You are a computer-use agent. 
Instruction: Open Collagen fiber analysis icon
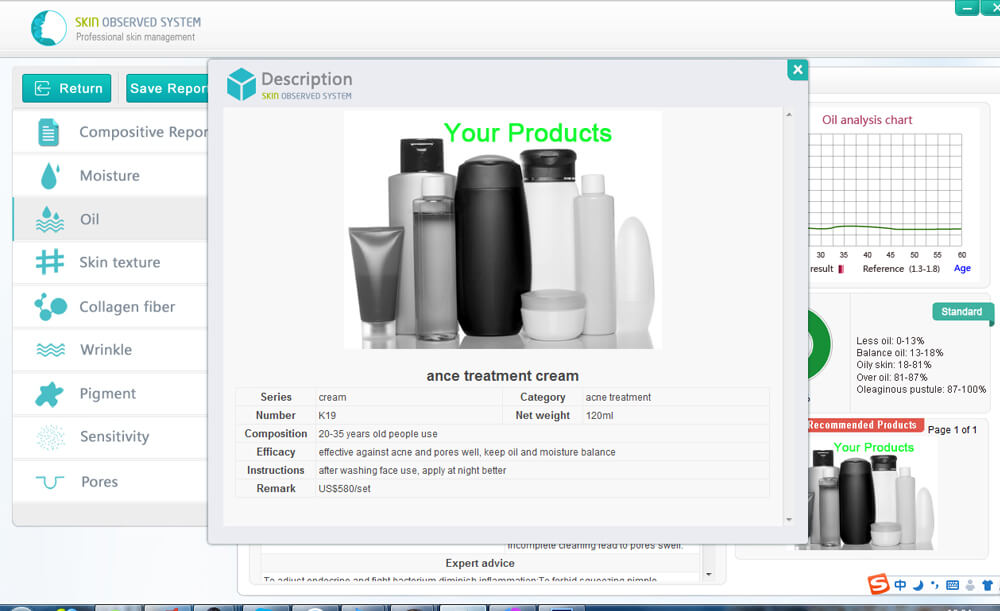[50, 307]
